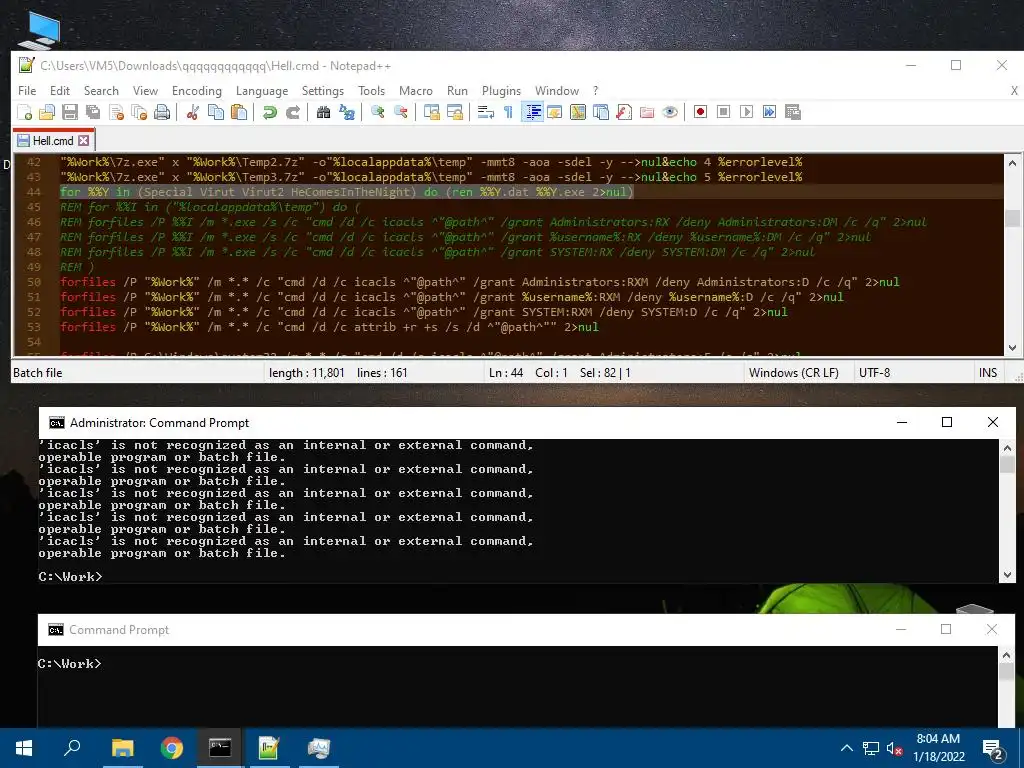Image resolution: width=1024 pixels, height=768 pixels.
Task: Start macro recording with the red dot
Action: pos(700,112)
